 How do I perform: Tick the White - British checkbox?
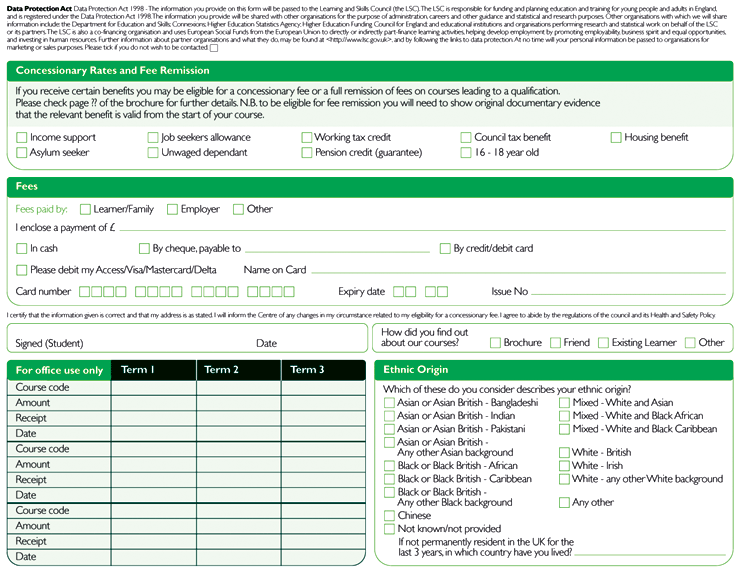pos(564,452)
